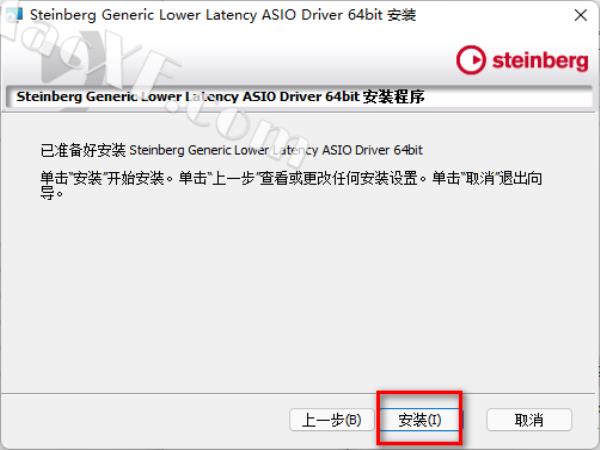
Task: Click the empty title bar area before X
Action: (494, 15)
